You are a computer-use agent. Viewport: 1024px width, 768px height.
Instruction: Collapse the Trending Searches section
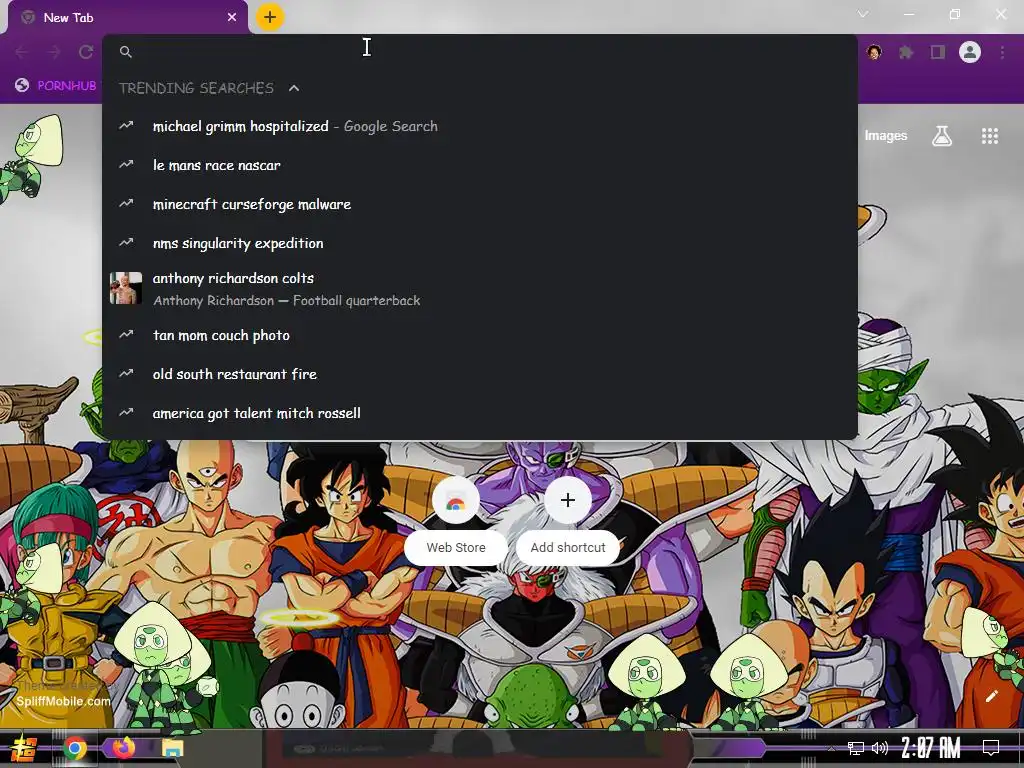(x=294, y=88)
